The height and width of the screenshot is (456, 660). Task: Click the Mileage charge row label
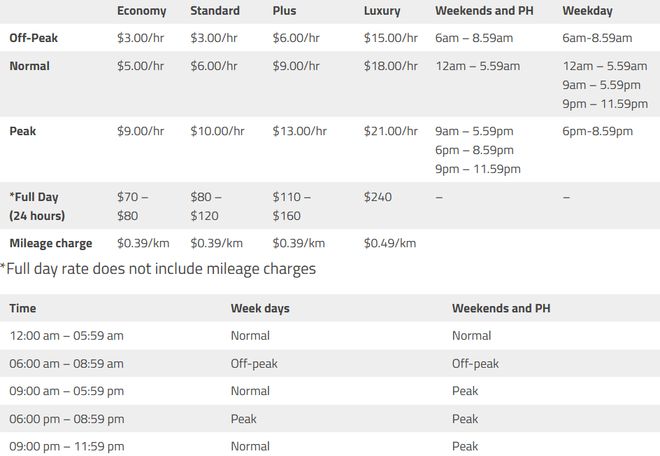point(51,243)
